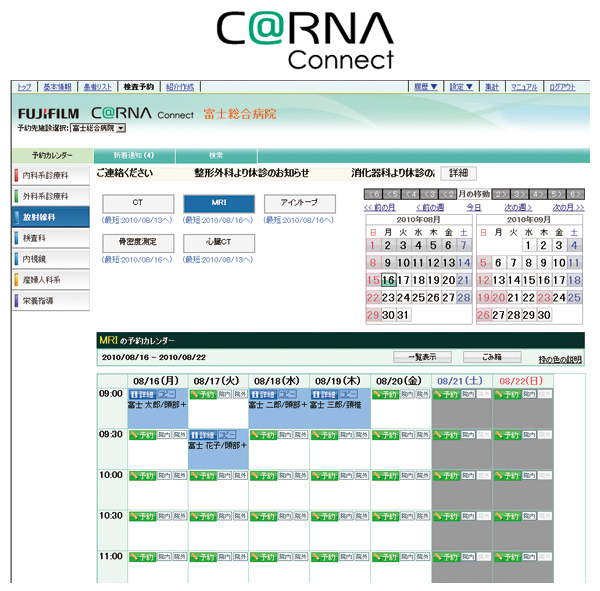Image resolution: width=600 pixels, height=591 pixels.
Task: Click green 予約 for 08/19 at 10:00
Action: tap(324, 475)
